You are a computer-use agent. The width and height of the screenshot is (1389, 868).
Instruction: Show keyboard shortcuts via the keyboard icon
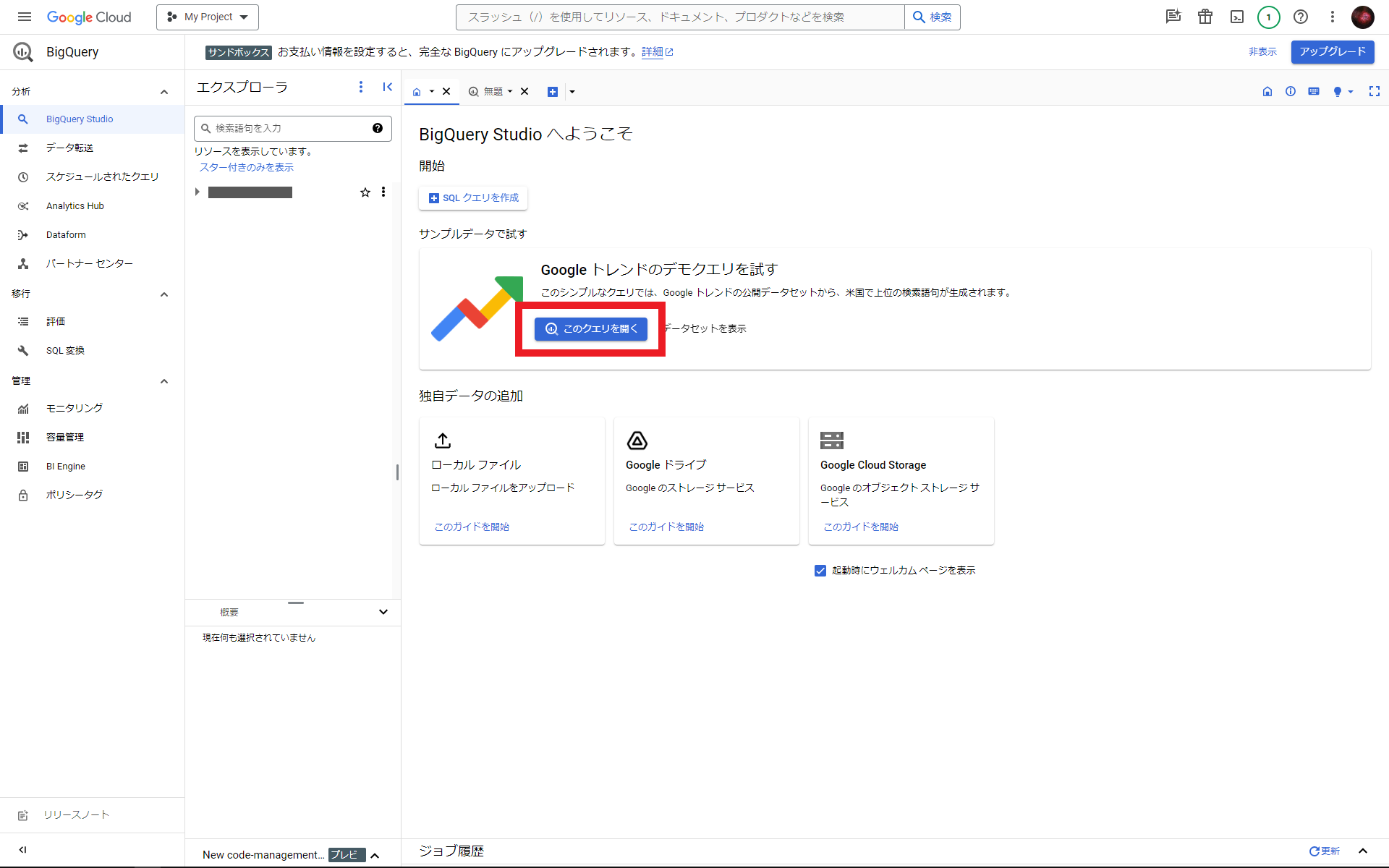pos(1314,91)
